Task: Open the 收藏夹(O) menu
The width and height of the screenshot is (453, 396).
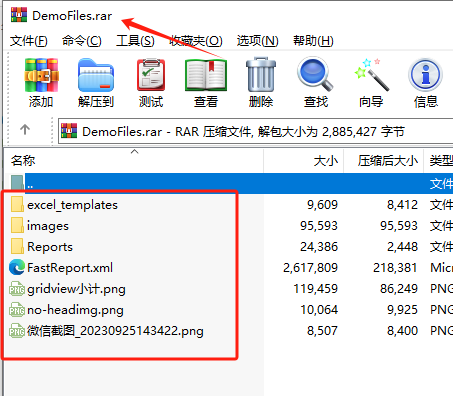Action: (x=196, y=41)
